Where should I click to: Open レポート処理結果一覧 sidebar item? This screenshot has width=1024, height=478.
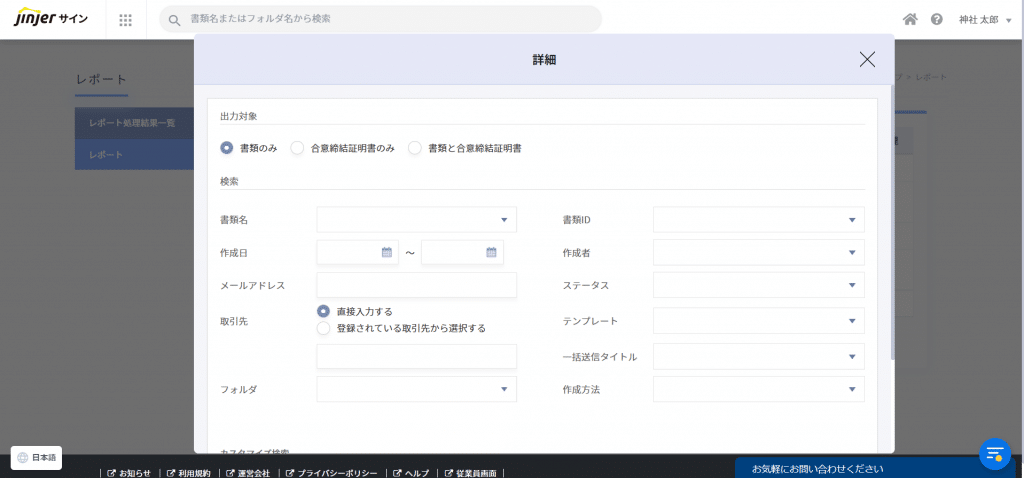point(132,122)
